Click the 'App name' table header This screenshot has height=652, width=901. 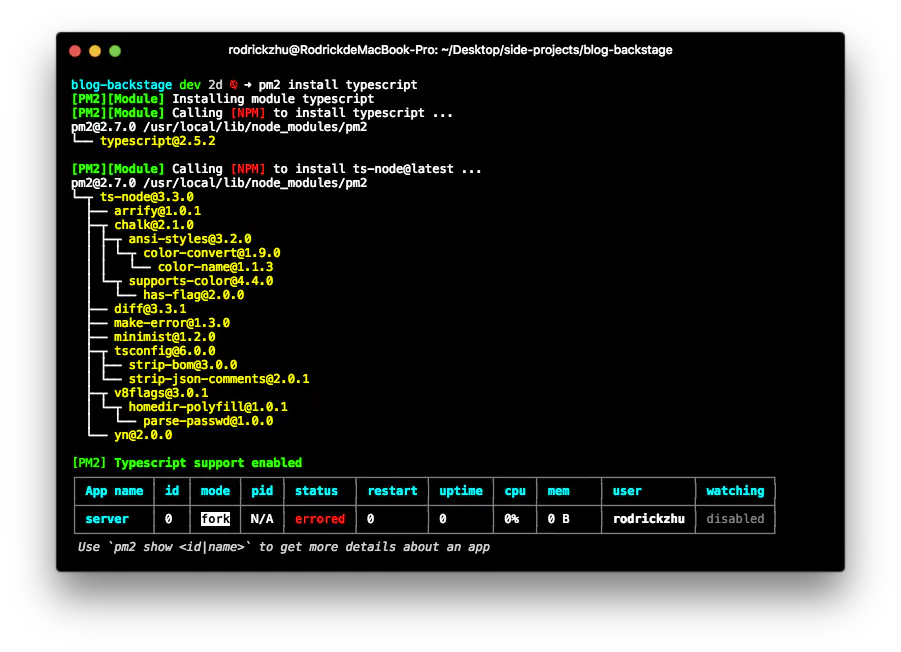click(x=114, y=491)
